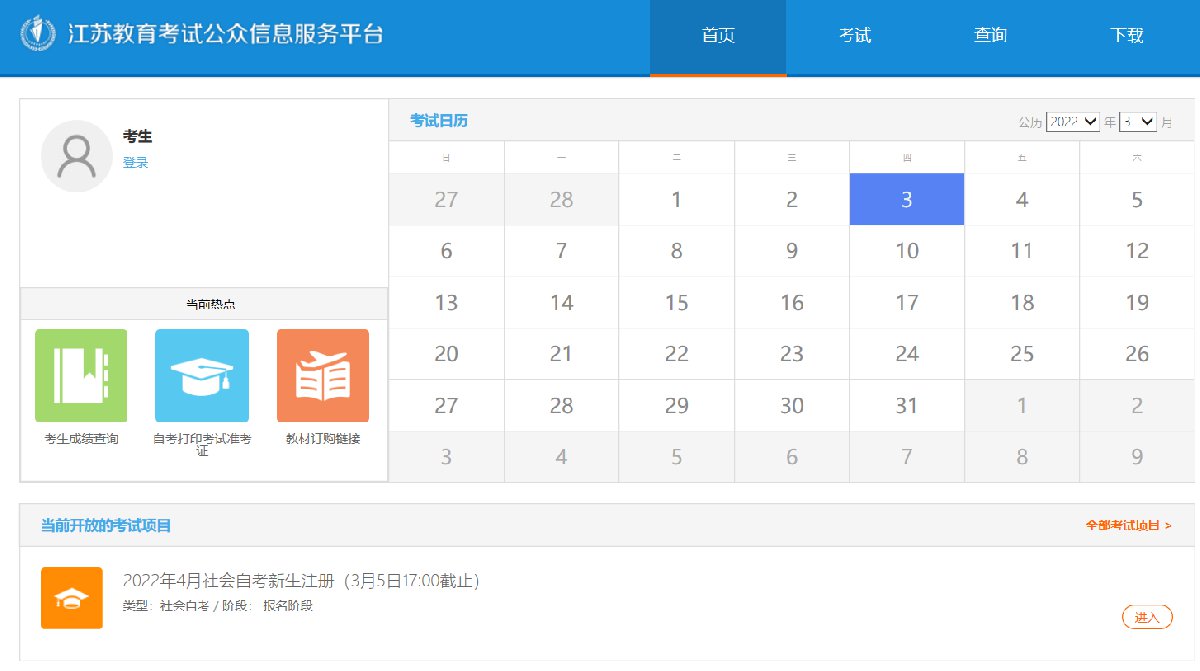Viewport: 1200px width, 671px height.
Task: Open the 下载 navigation menu
Action: [1127, 36]
